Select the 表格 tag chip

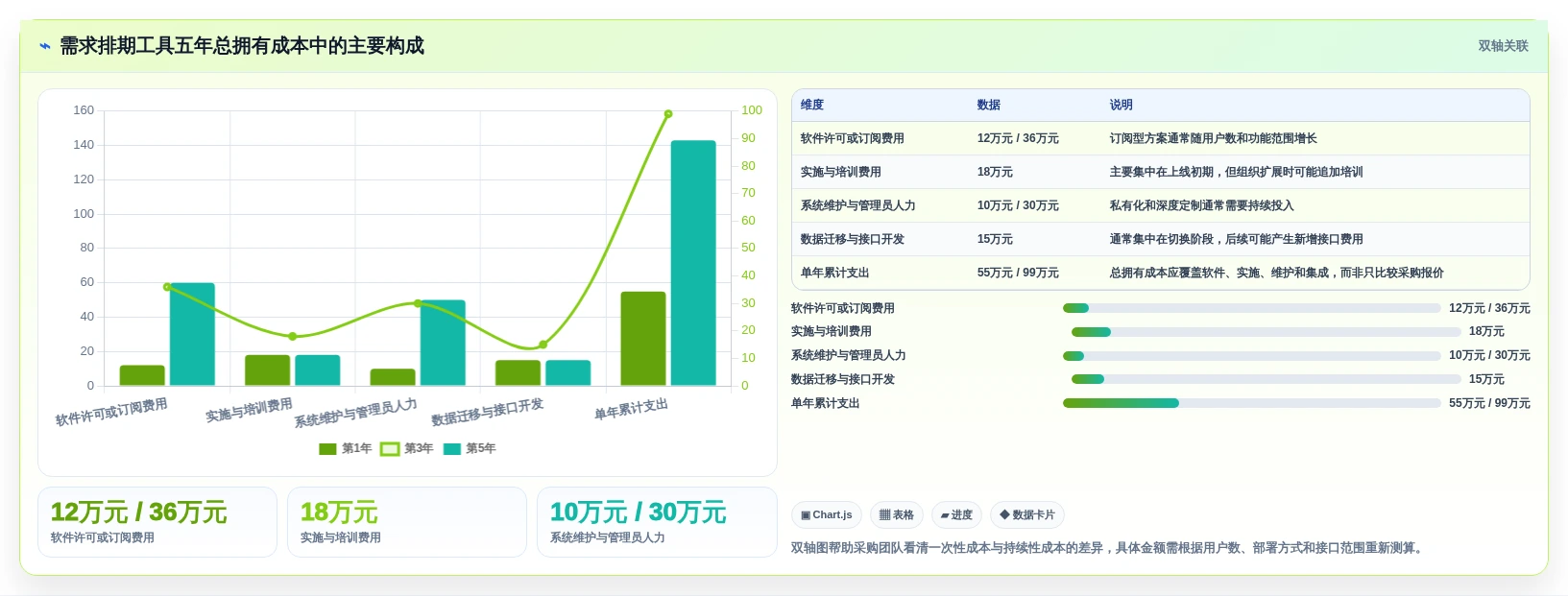tap(897, 515)
